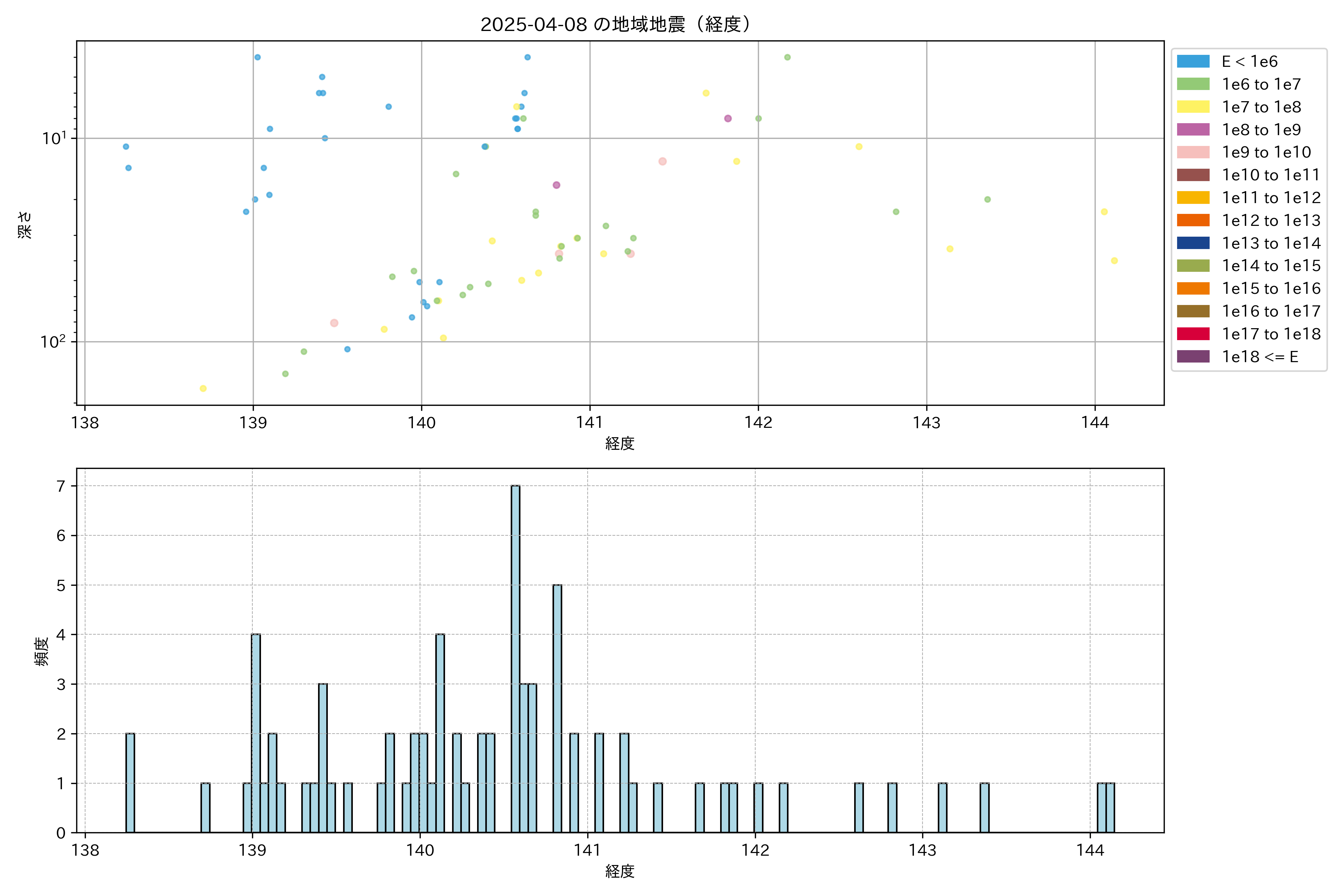Click the yellow '1e7 to 1e8' legend swatch

tap(1192, 107)
